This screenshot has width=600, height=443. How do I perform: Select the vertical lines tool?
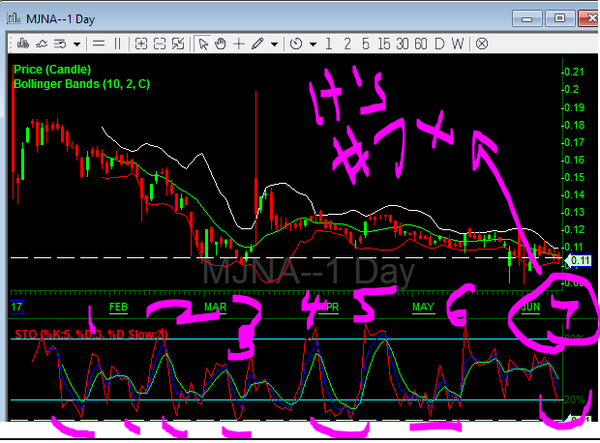[117, 44]
